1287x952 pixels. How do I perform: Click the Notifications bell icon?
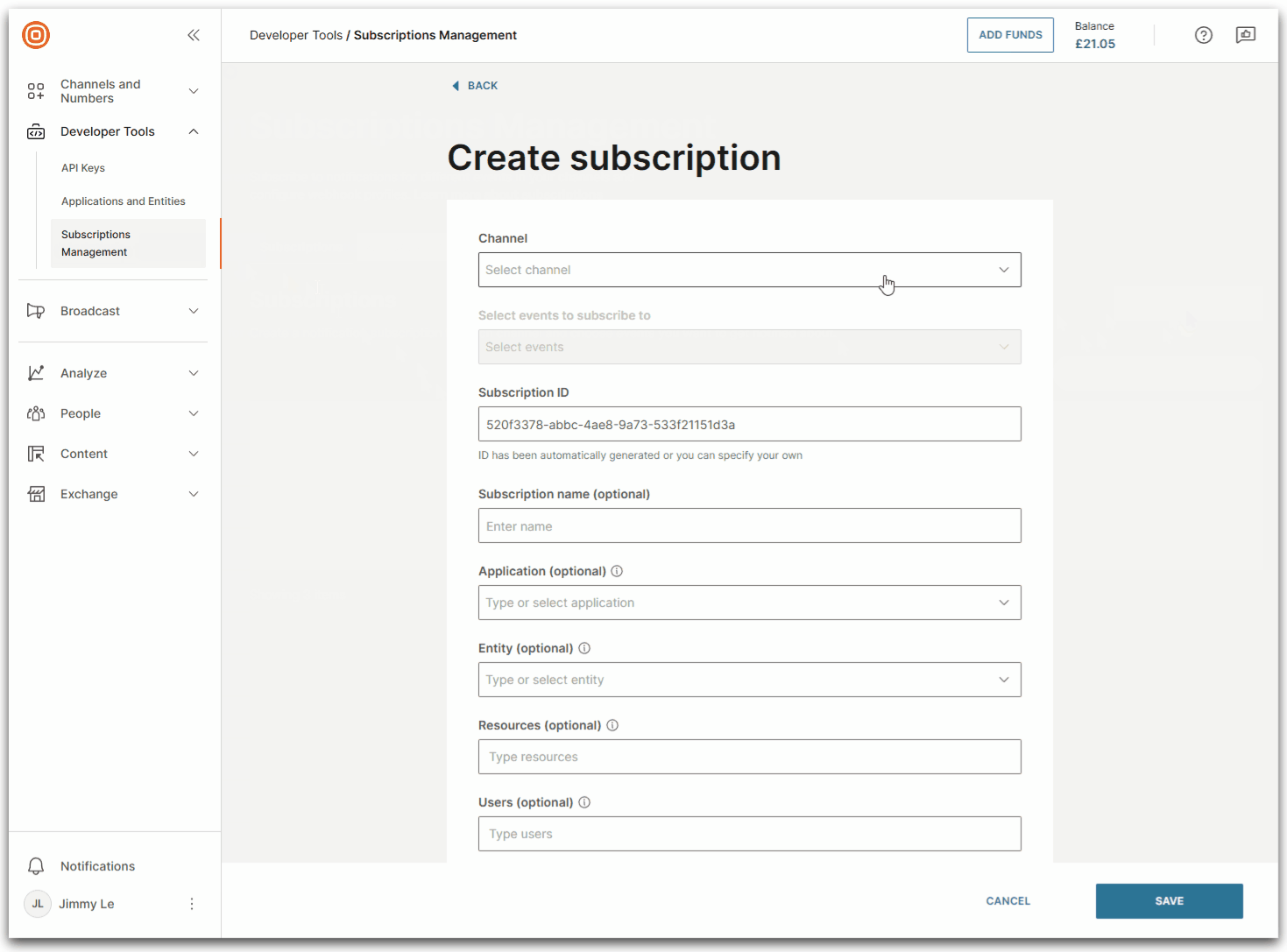pos(36,866)
